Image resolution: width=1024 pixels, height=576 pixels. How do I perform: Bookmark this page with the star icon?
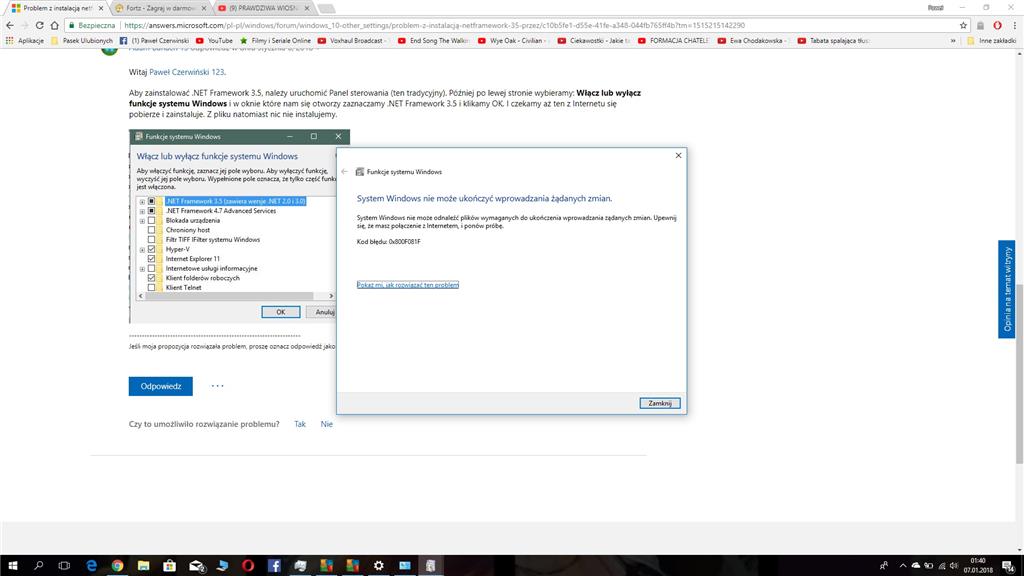click(x=963, y=25)
